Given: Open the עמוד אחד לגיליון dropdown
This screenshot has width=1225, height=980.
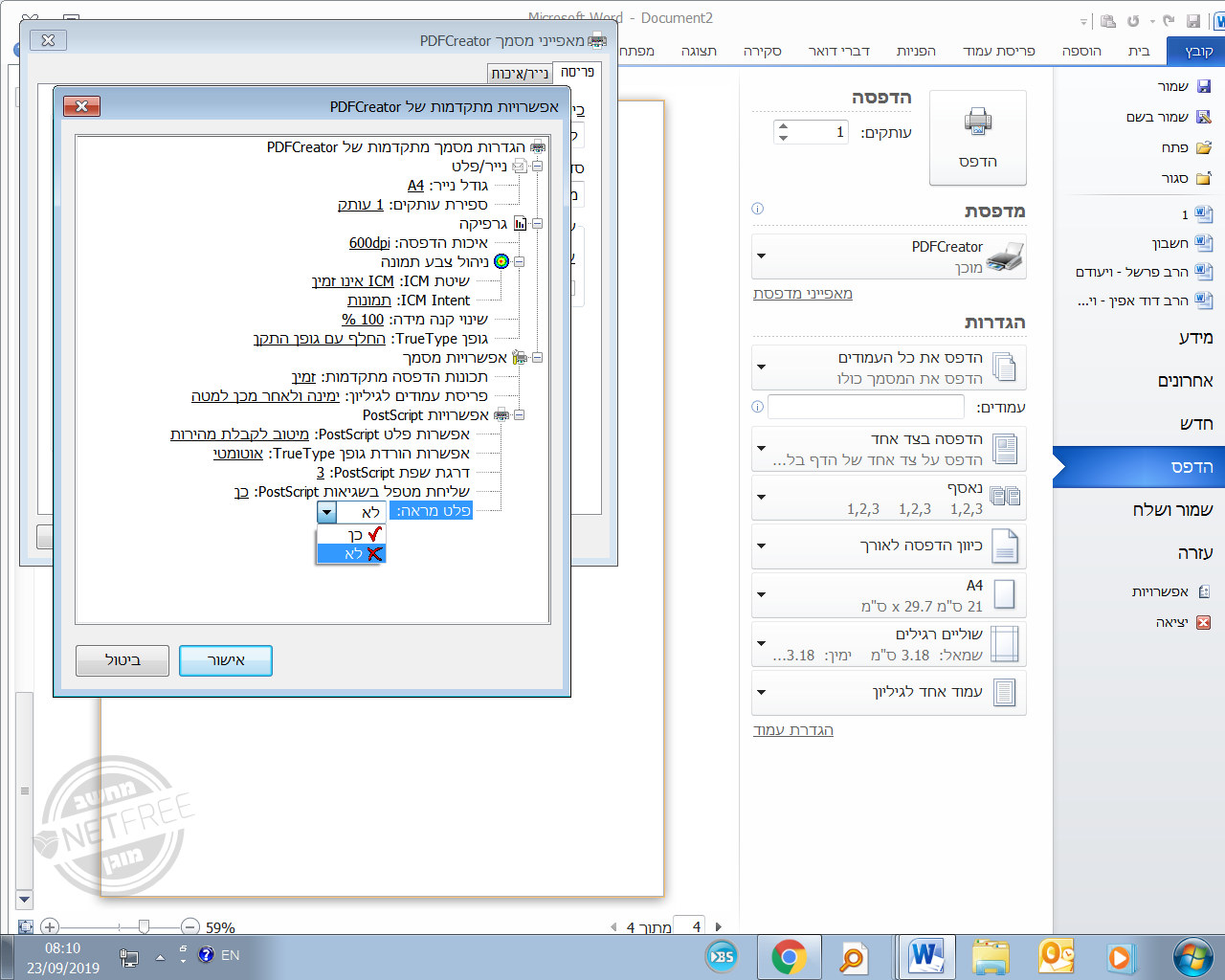Looking at the screenshot, I should 762,692.
